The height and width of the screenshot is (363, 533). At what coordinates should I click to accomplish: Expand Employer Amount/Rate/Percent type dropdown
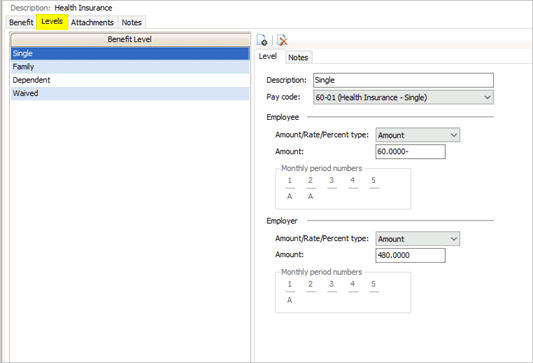coord(417,239)
